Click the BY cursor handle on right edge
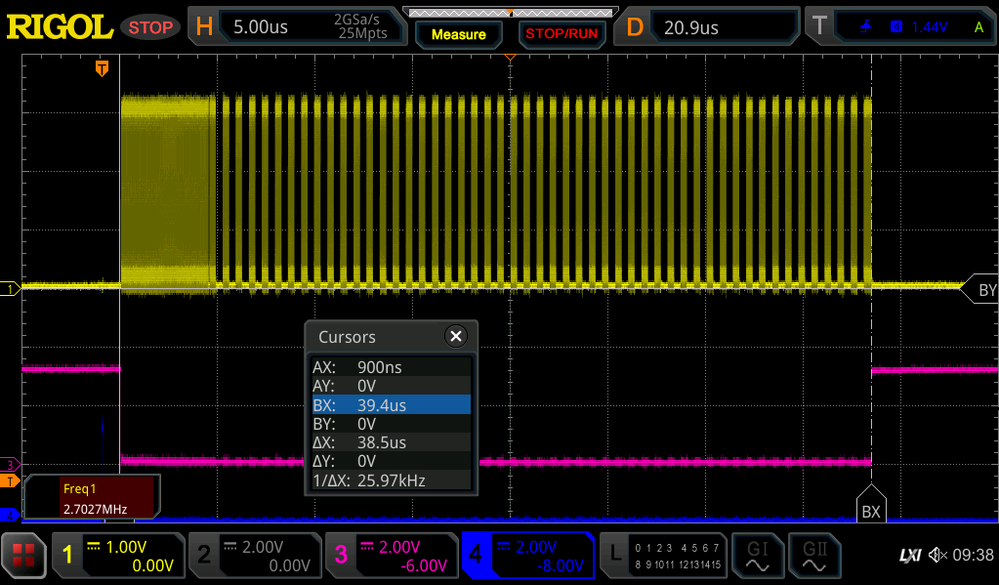This screenshot has height=585, width=999. tap(980, 289)
